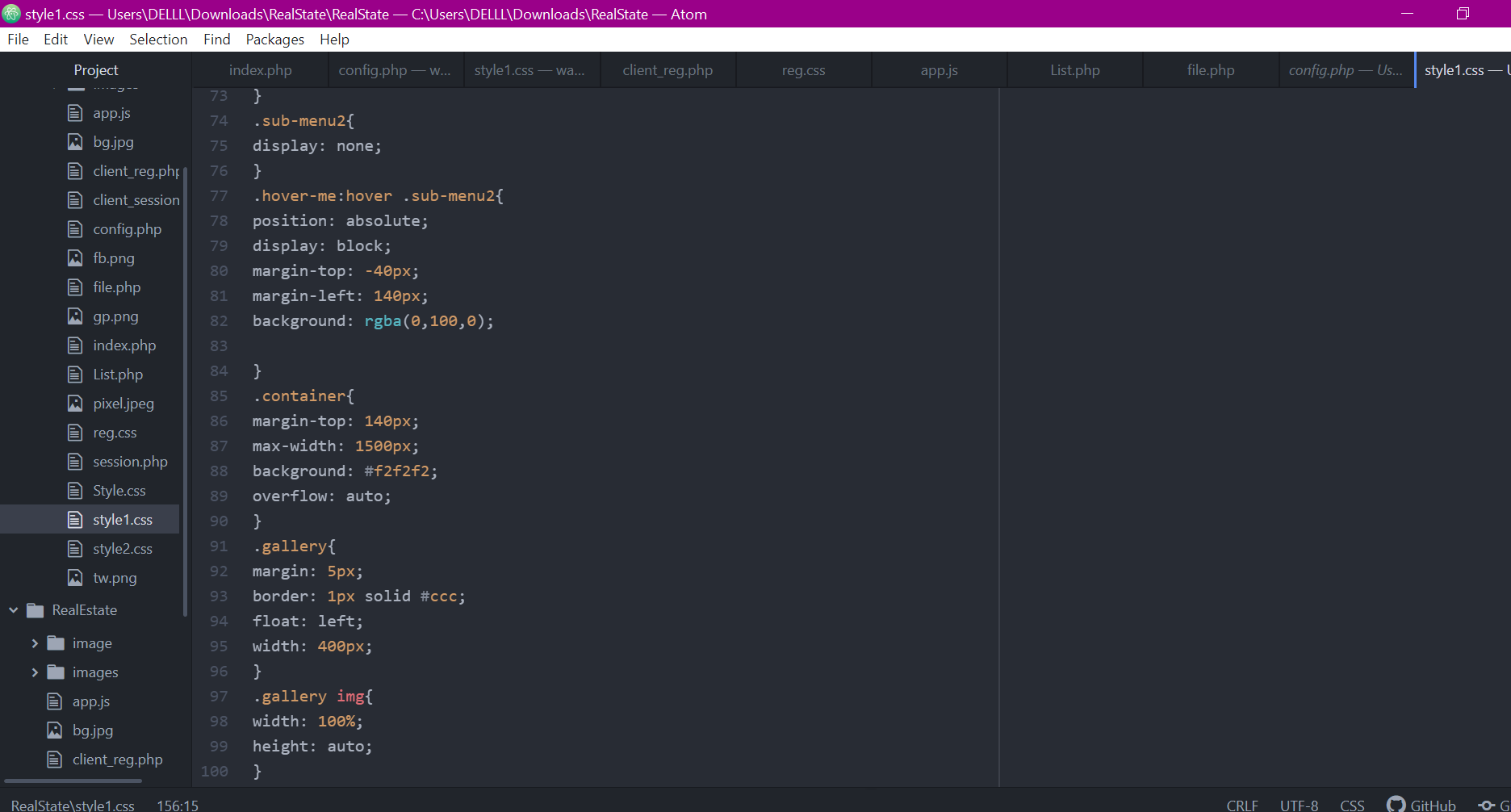Click cursor position 156:15 in status bar
Image resolution: width=1511 pixels, height=812 pixels.
pos(178,805)
